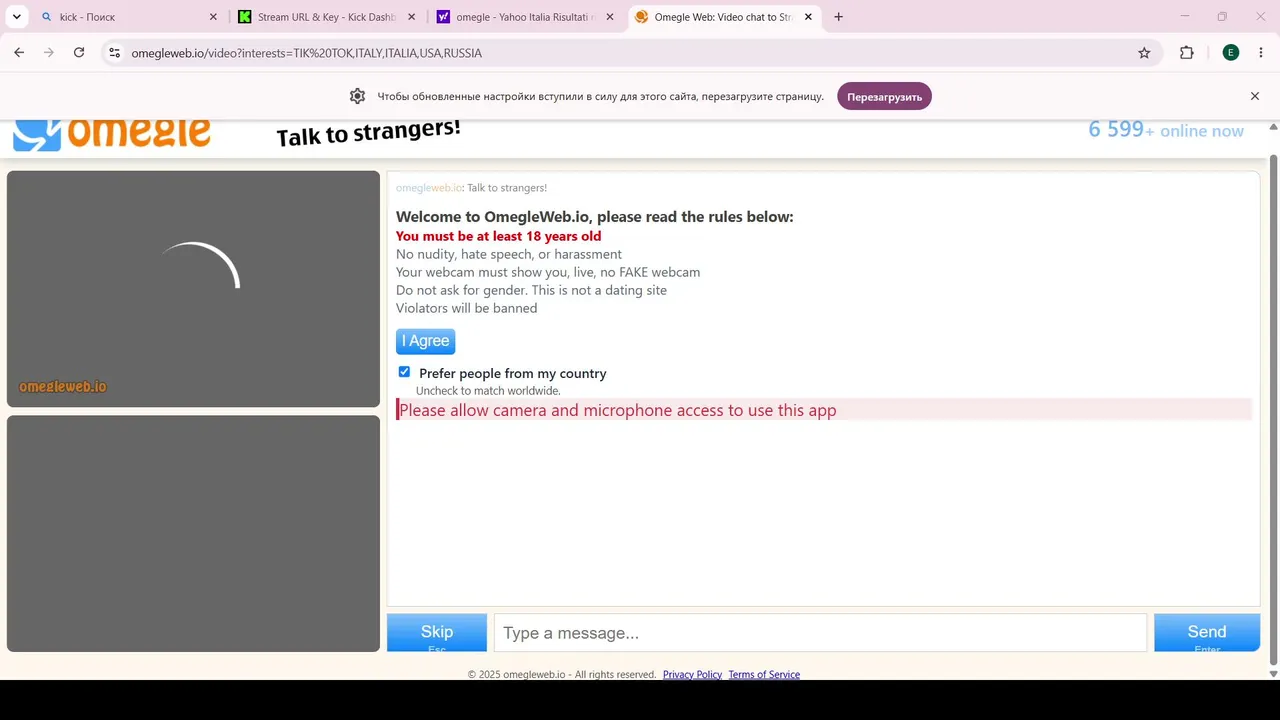This screenshot has height=720, width=1280.
Task: Click the address bar URL
Action: point(307,53)
